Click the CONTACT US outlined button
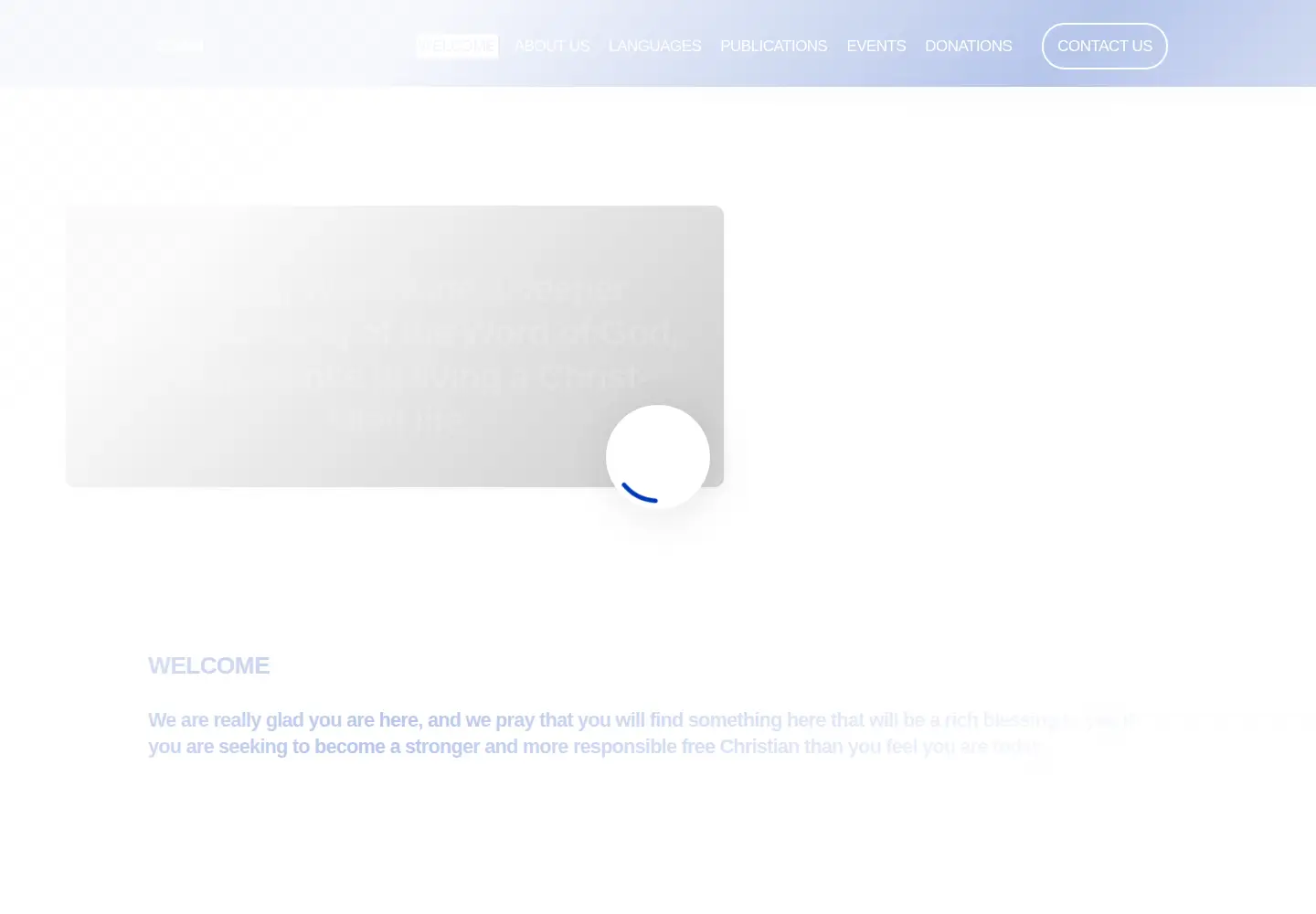1316x914 pixels. 1105,46
